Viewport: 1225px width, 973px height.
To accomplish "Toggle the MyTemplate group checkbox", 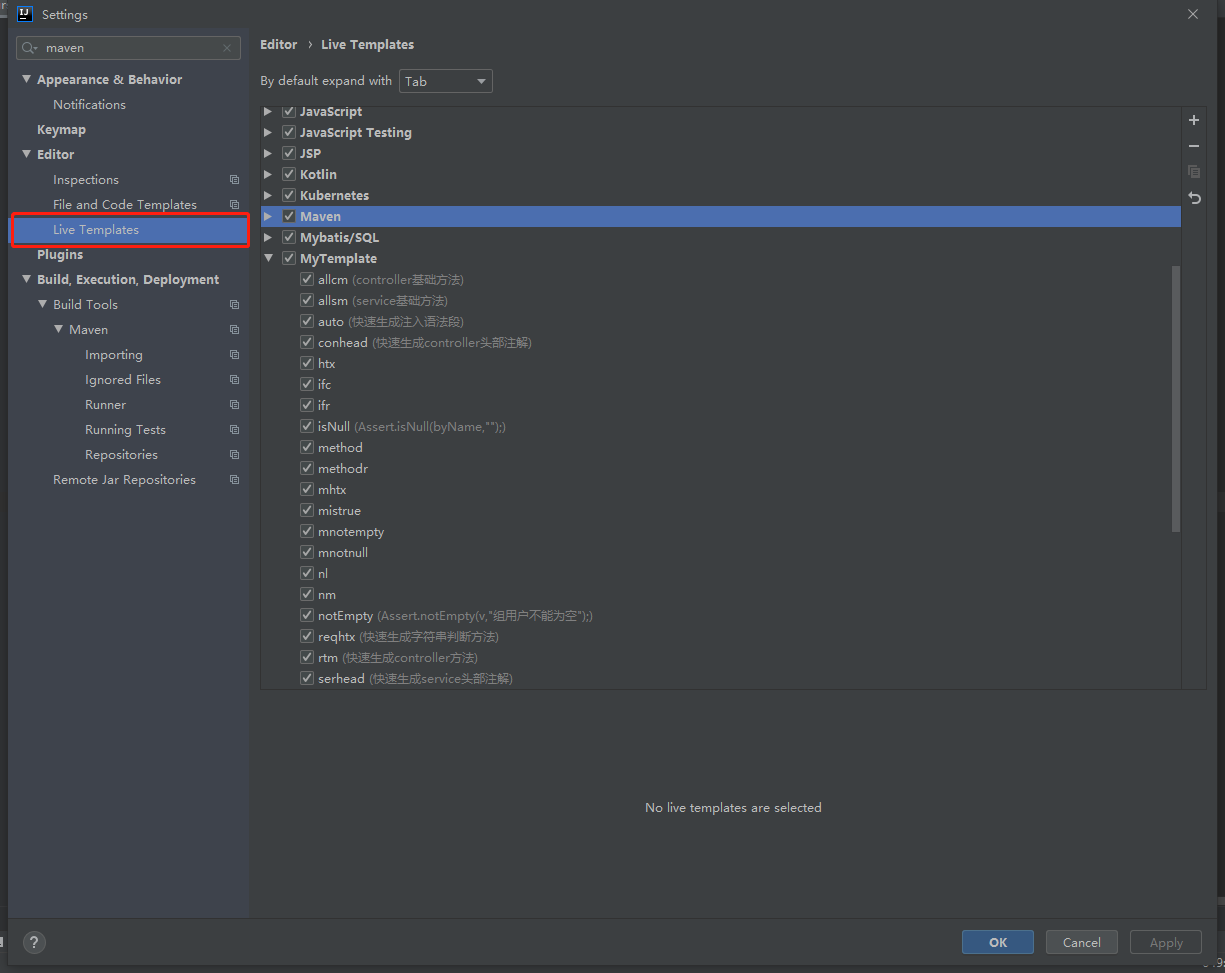I will click(x=289, y=258).
